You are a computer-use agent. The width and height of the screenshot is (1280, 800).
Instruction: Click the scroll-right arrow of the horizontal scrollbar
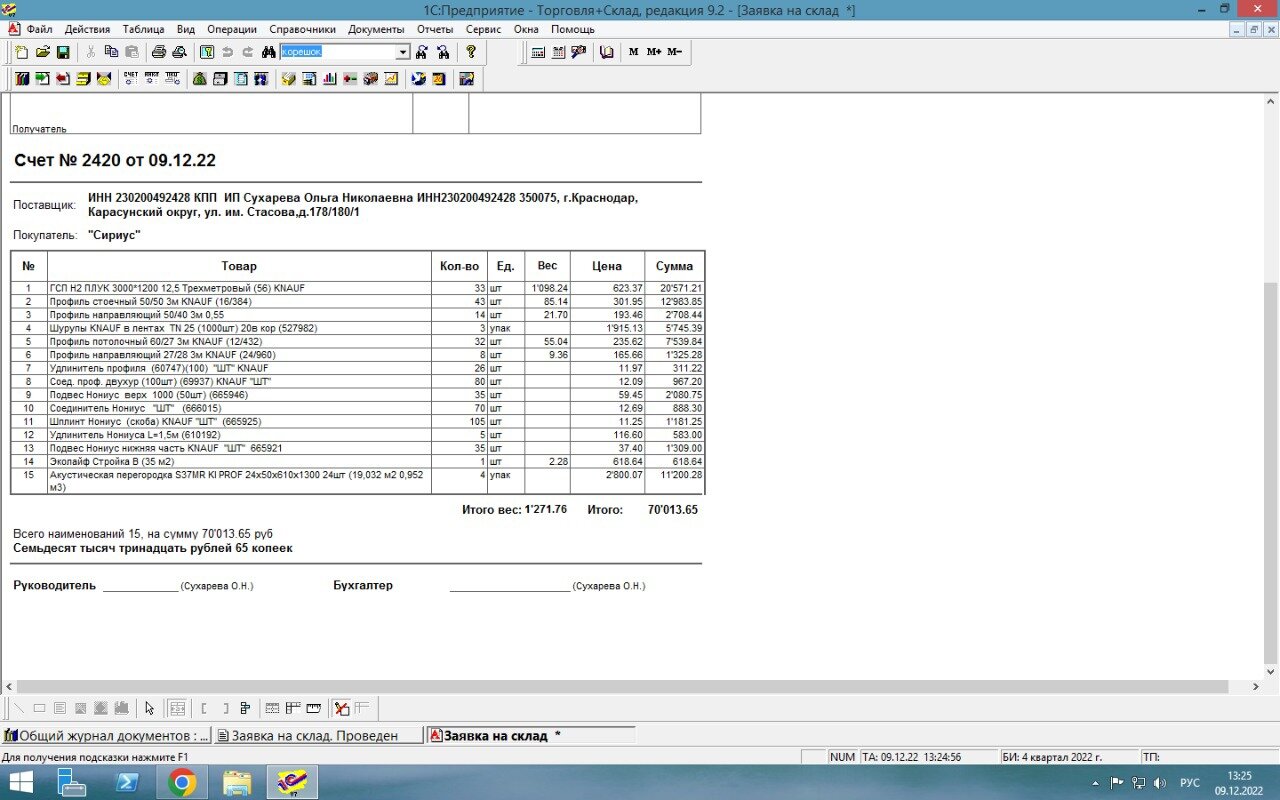click(1256, 687)
